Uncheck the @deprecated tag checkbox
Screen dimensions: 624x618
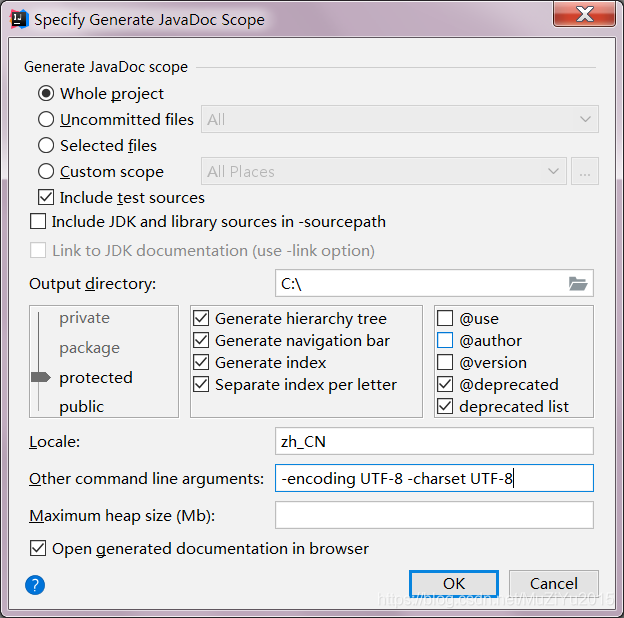point(445,384)
